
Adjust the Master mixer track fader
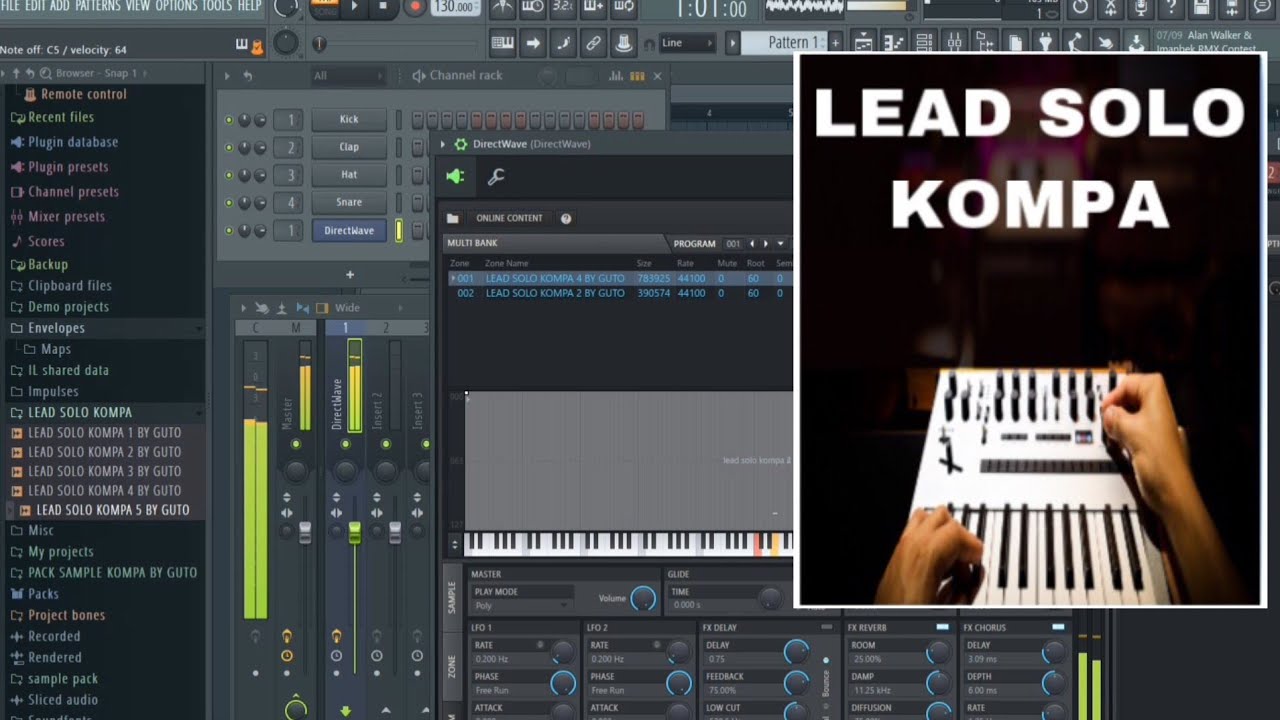tap(305, 532)
